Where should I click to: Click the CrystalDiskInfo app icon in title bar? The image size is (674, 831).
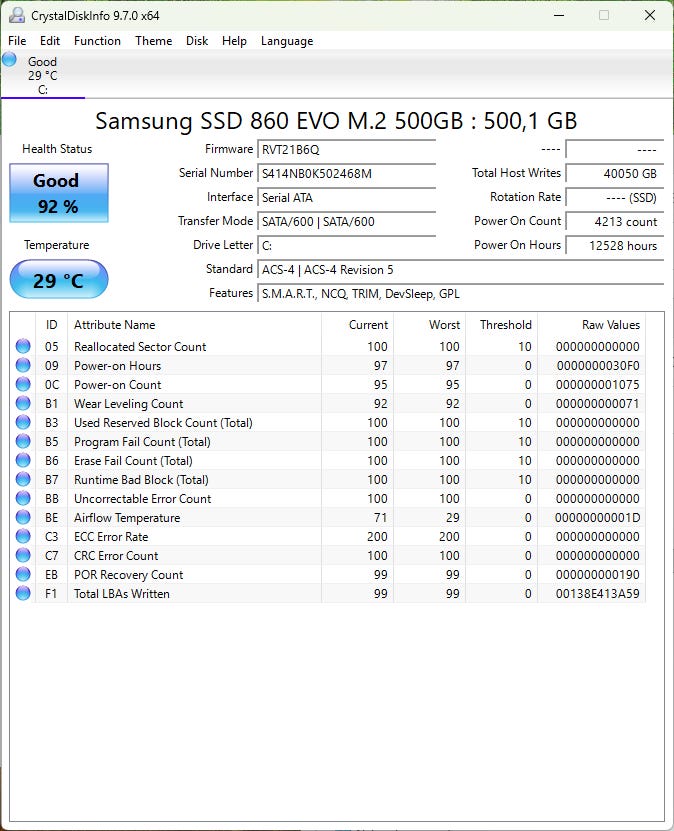tap(16, 15)
